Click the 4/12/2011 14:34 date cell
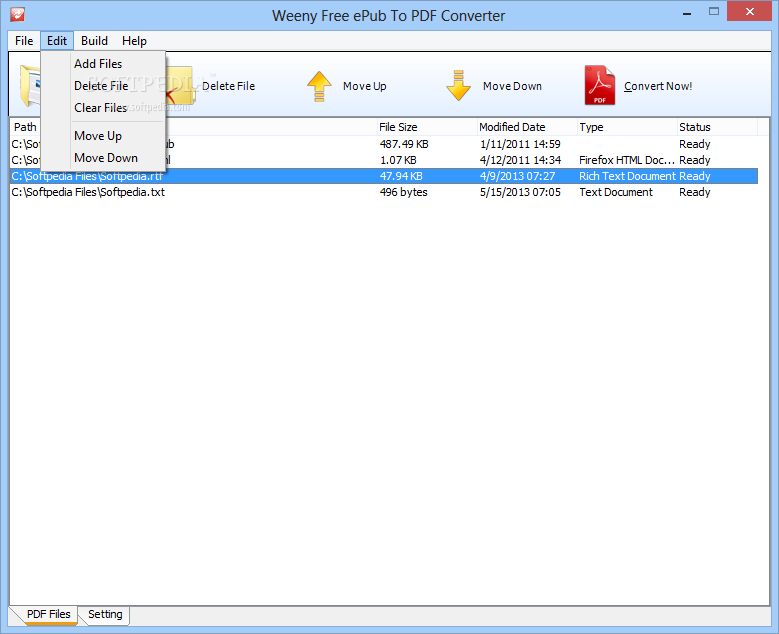The width and height of the screenshot is (779, 634). (x=520, y=160)
